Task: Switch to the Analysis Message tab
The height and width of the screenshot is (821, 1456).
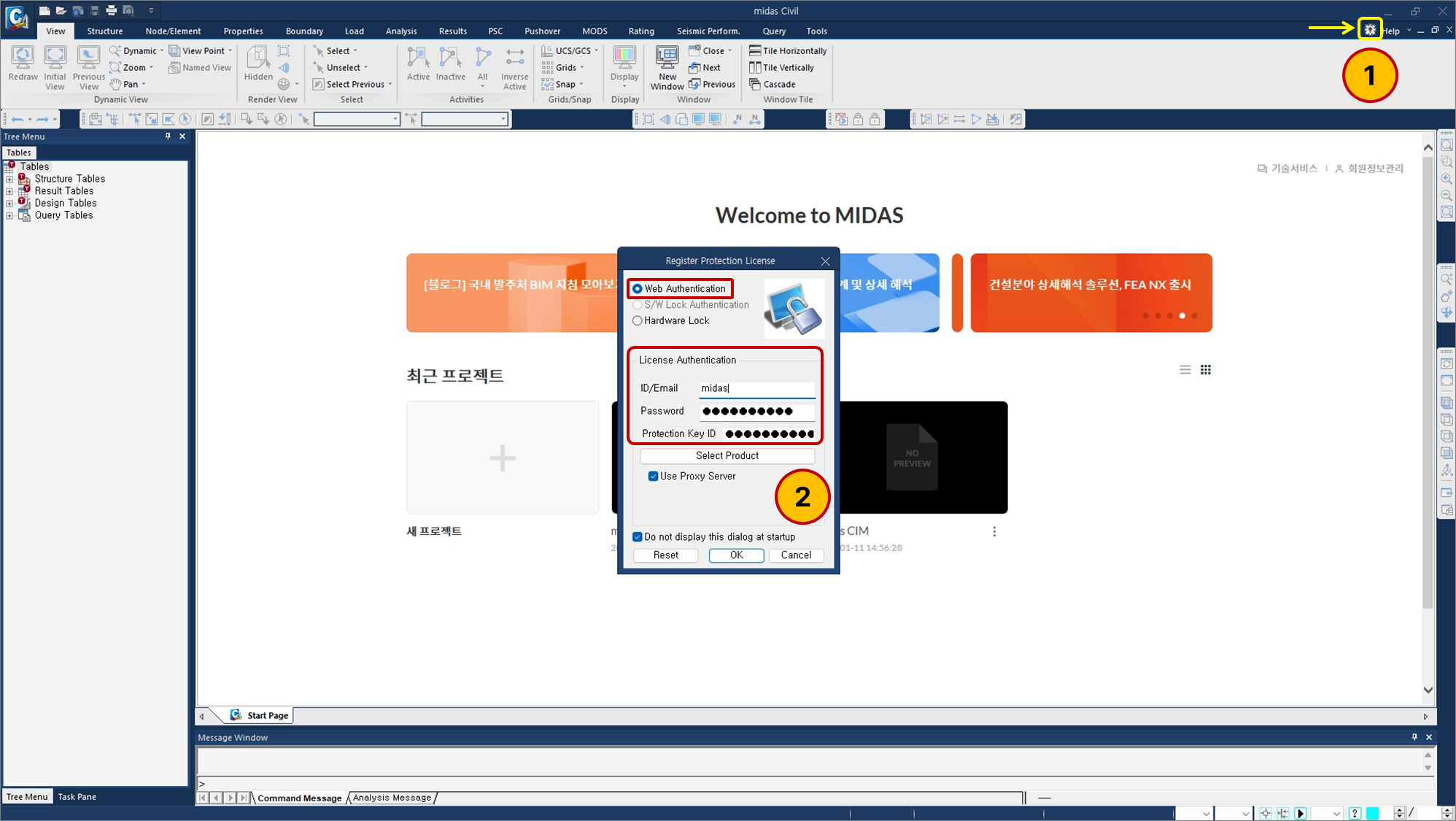Action: 392,798
